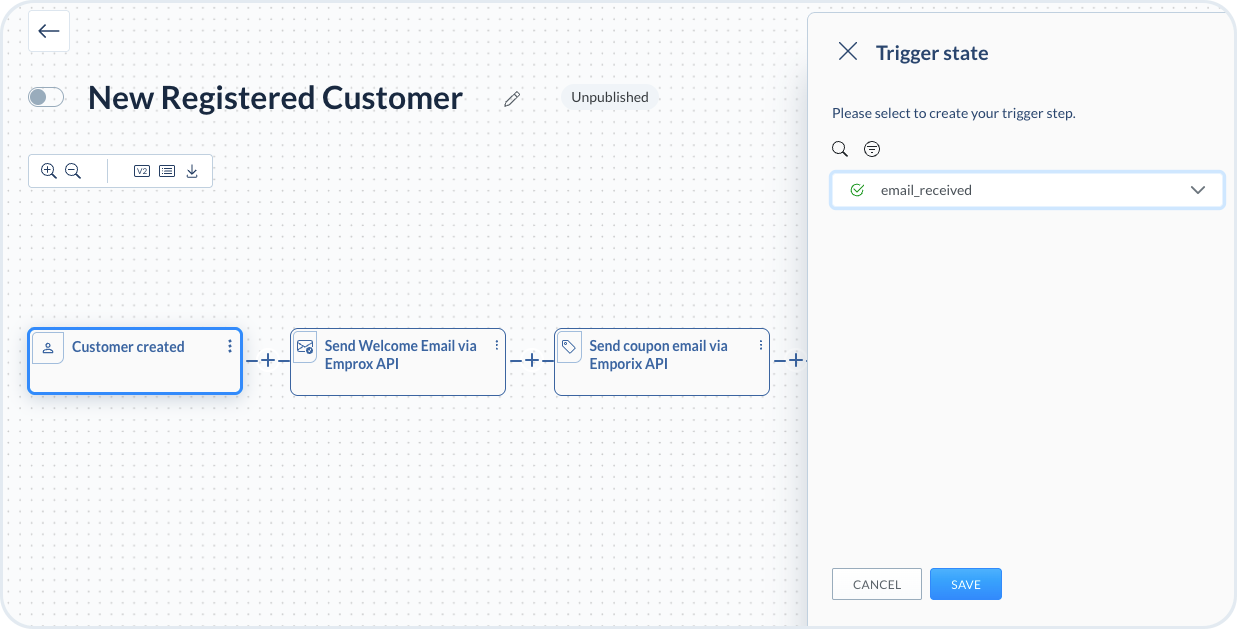Add step after Send Welcome Email via plus
Image resolution: width=1237 pixels, height=629 pixels.
pyautogui.click(x=532, y=360)
